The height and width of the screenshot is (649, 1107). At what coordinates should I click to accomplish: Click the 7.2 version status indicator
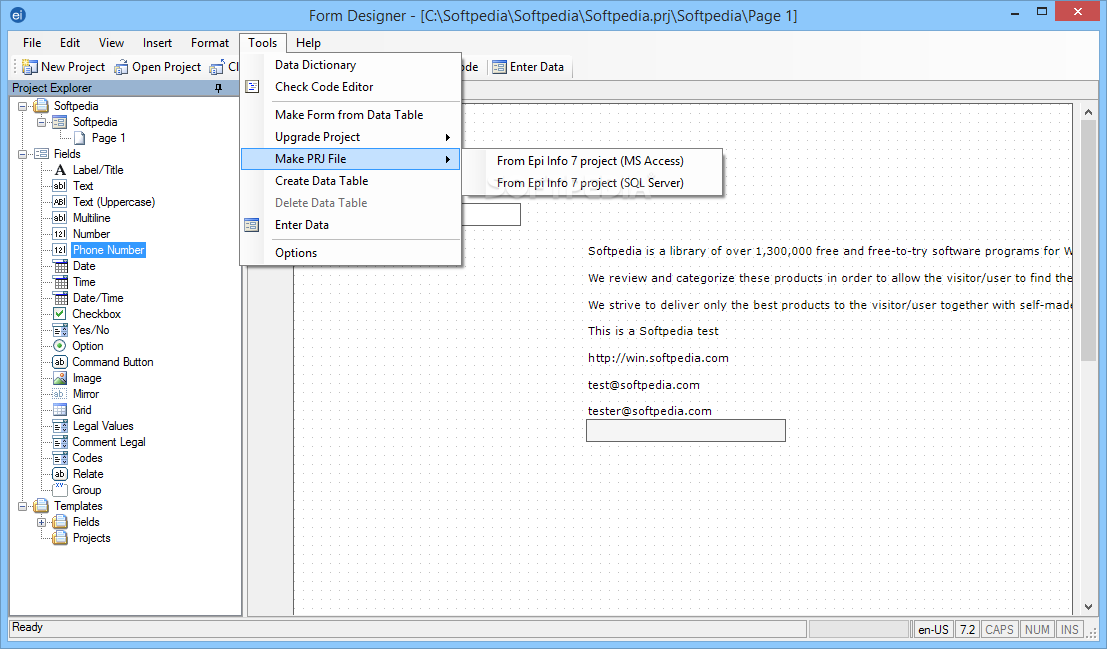[x=967, y=630]
